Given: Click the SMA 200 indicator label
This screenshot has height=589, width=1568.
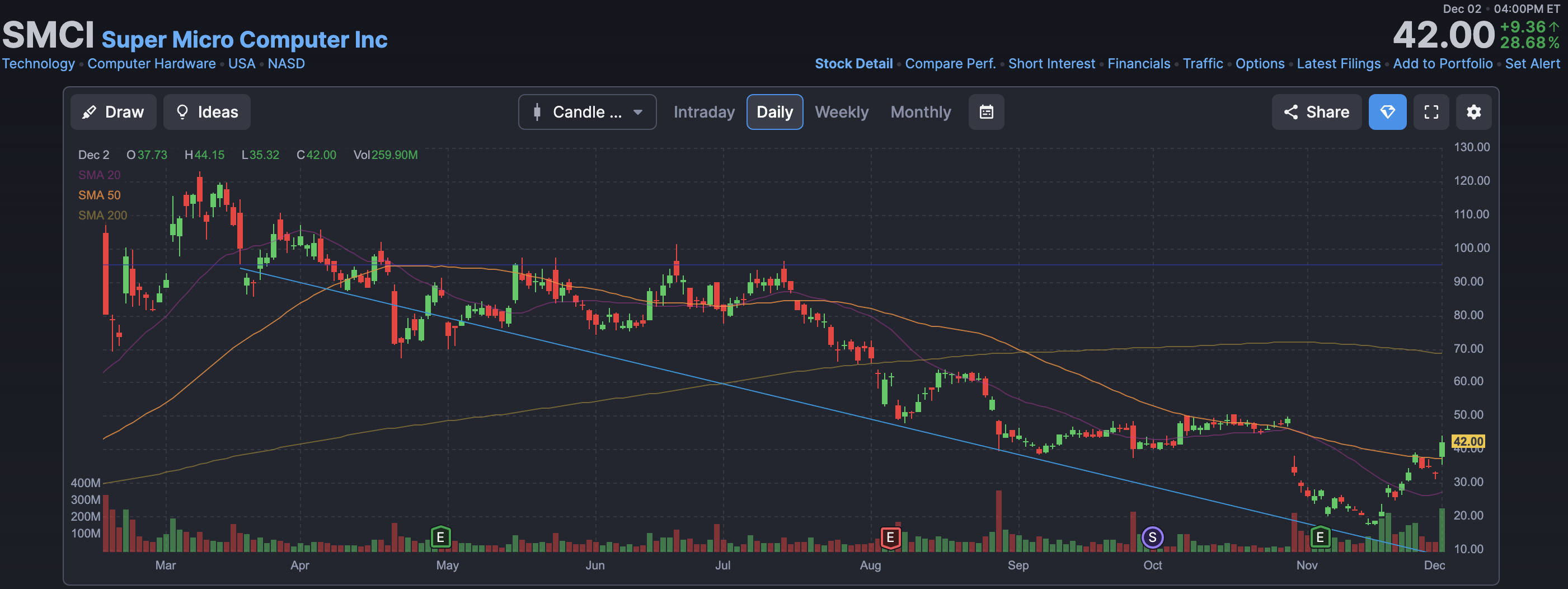Looking at the screenshot, I should (102, 215).
